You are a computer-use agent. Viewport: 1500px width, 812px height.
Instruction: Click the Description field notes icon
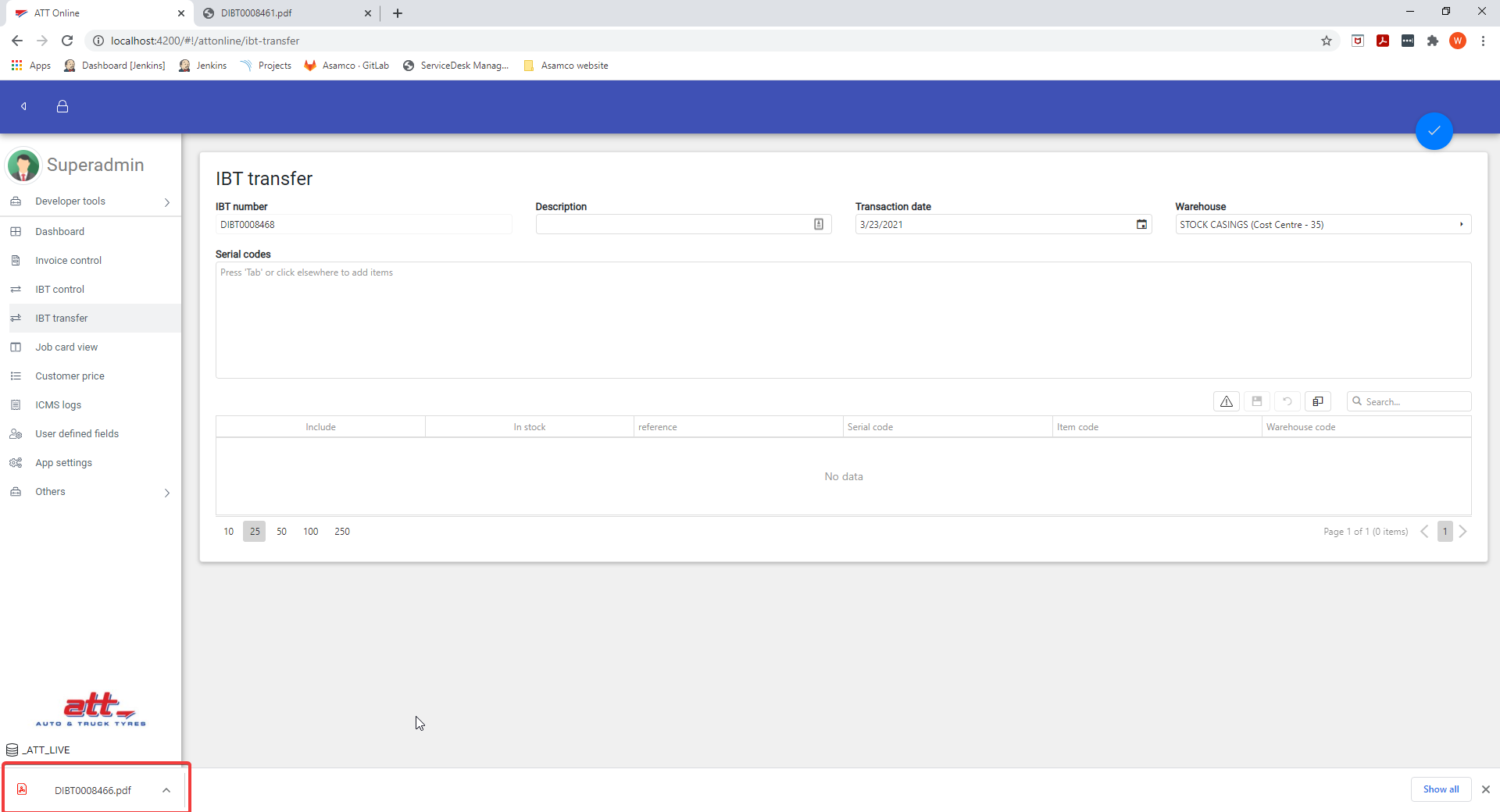[818, 225]
